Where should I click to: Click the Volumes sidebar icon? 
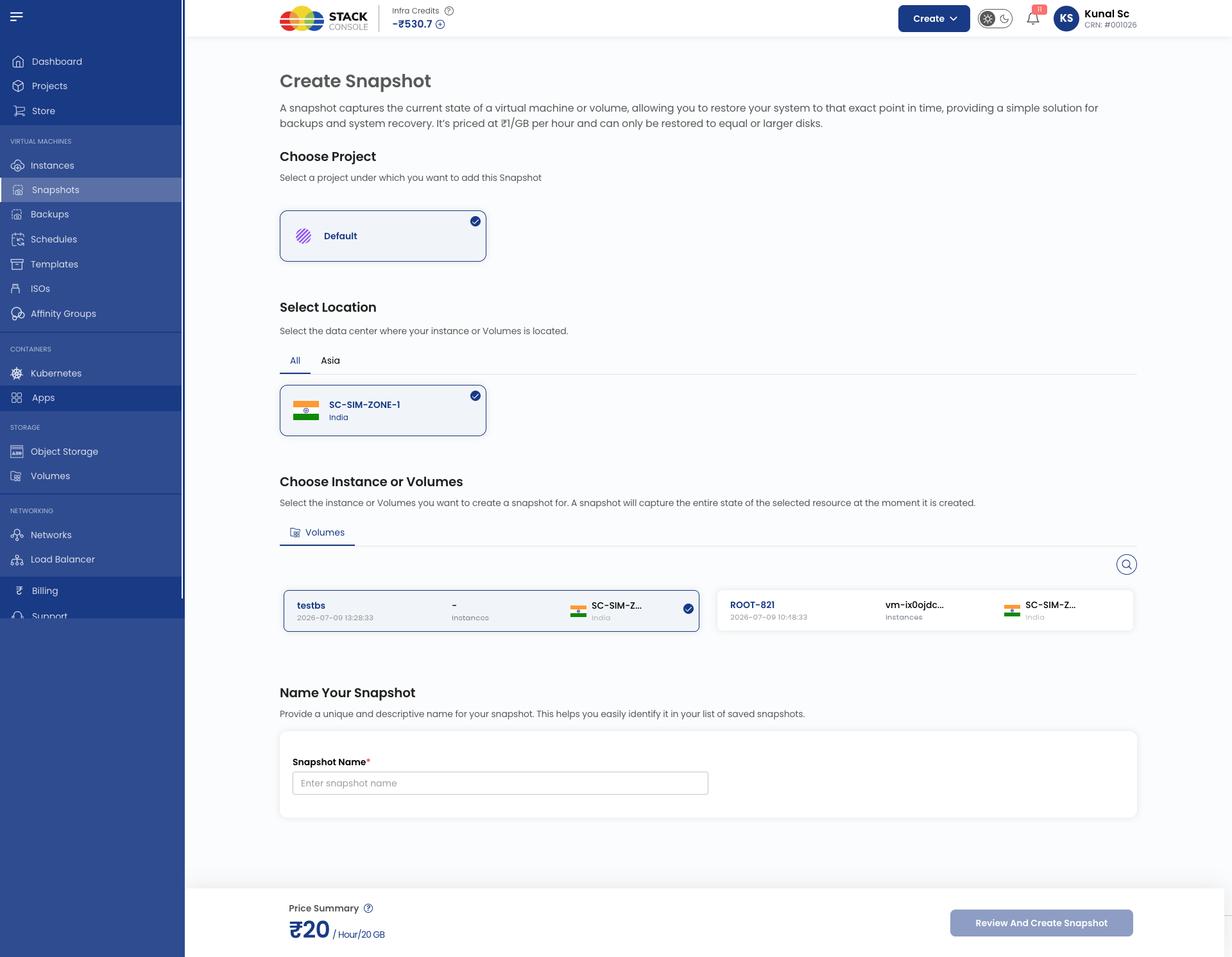(x=17, y=476)
